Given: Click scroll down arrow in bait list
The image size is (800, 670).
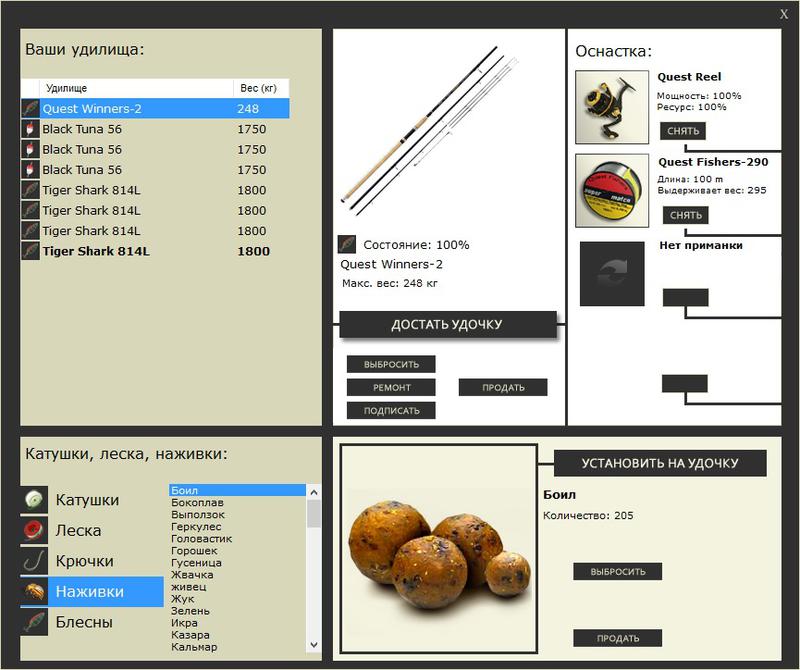Looking at the screenshot, I should click(x=314, y=645).
